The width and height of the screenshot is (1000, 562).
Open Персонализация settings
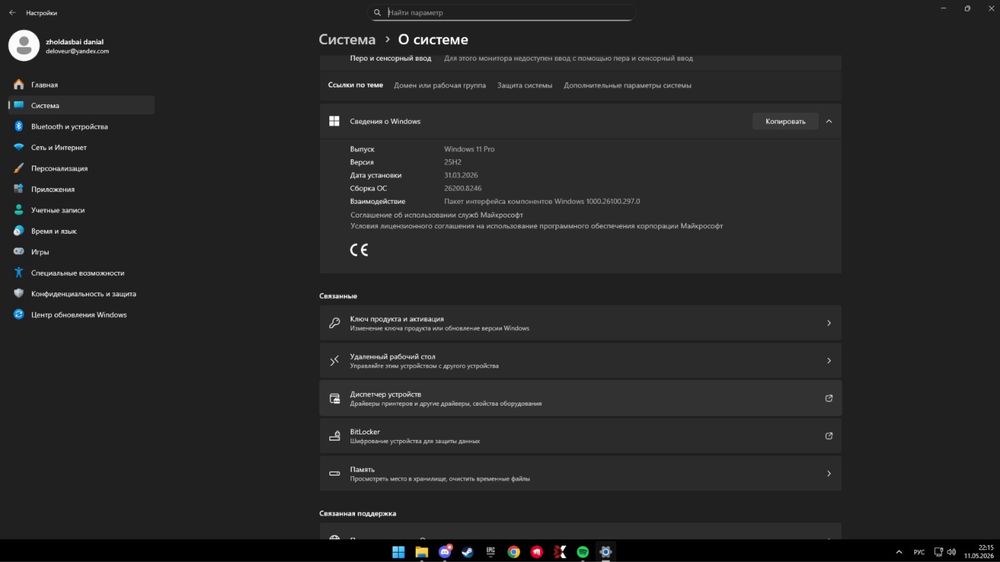pyautogui.click(x=81, y=168)
